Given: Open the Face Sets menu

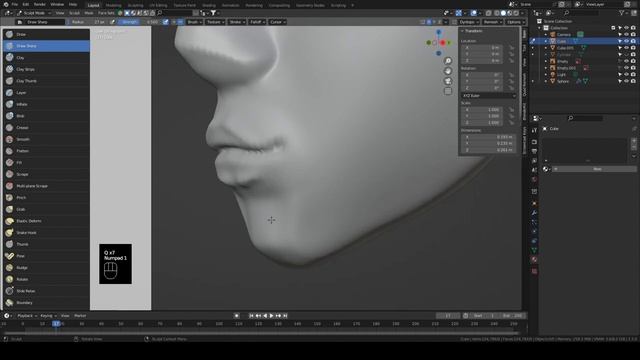Looking at the screenshot, I should point(106,13).
